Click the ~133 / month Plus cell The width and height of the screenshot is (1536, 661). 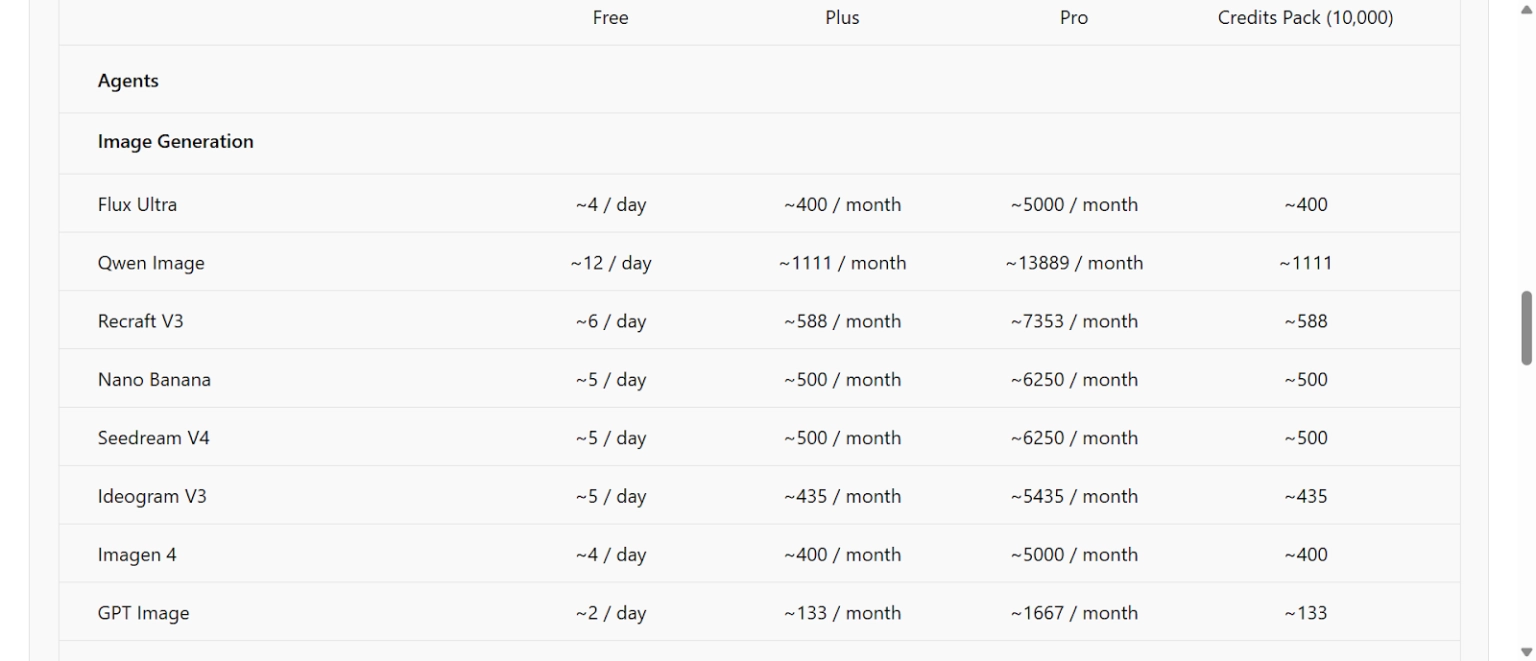click(x=842, y=614)
